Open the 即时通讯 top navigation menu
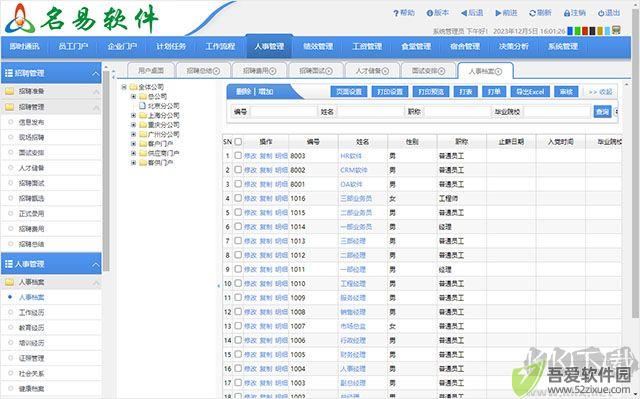This screenshot has width=640, height=399. (x=24, y=47)
